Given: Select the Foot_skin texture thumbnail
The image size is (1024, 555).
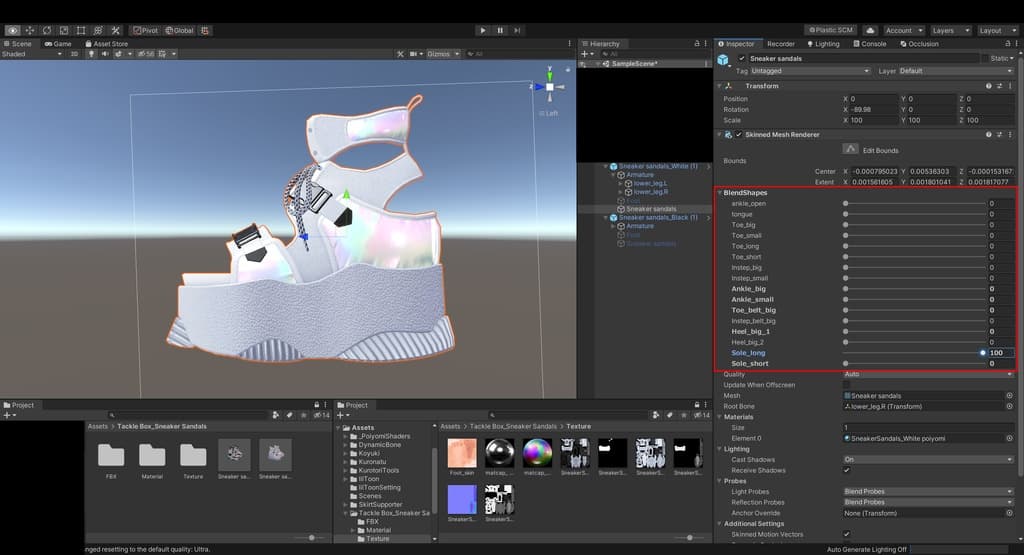Looking at the screenshot, I should (462, 455).
